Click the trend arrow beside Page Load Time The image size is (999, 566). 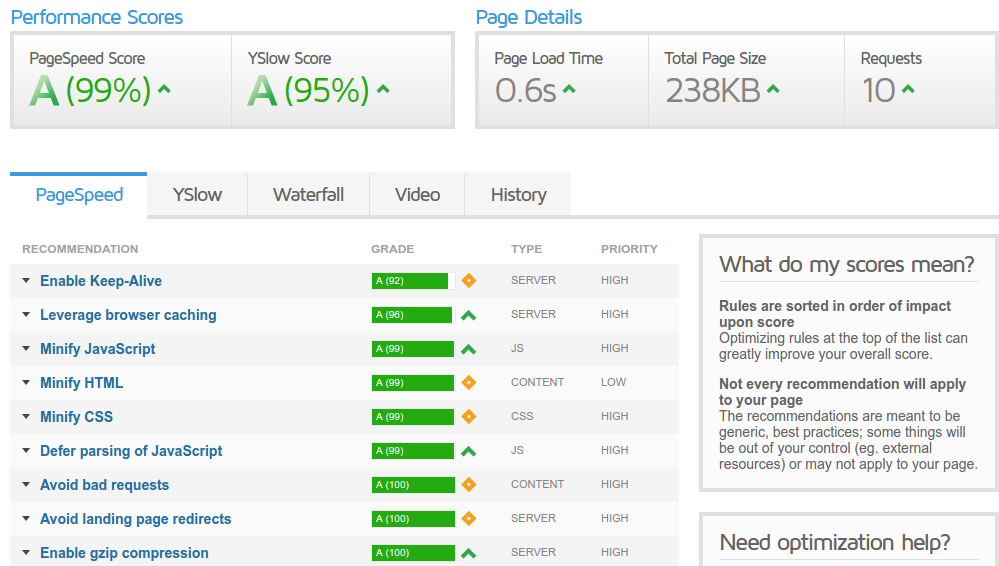[x=569, y=89]
